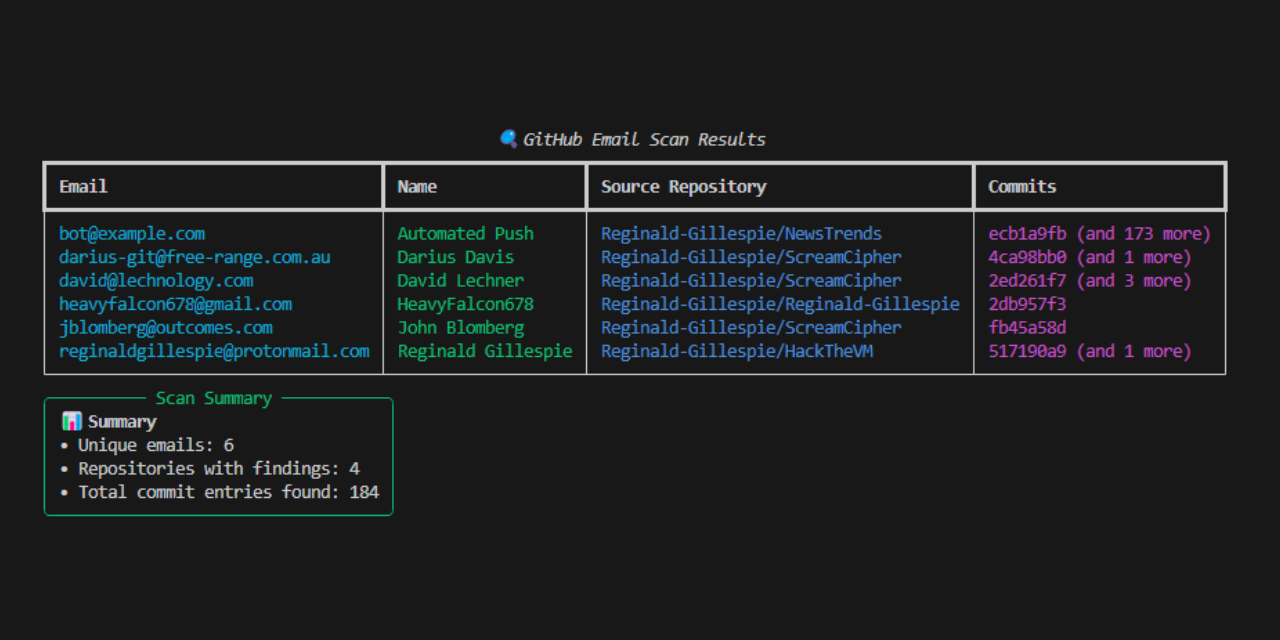Select email bot@example.com
Viewport: 1280px width, 640px height.
[132, 233]
